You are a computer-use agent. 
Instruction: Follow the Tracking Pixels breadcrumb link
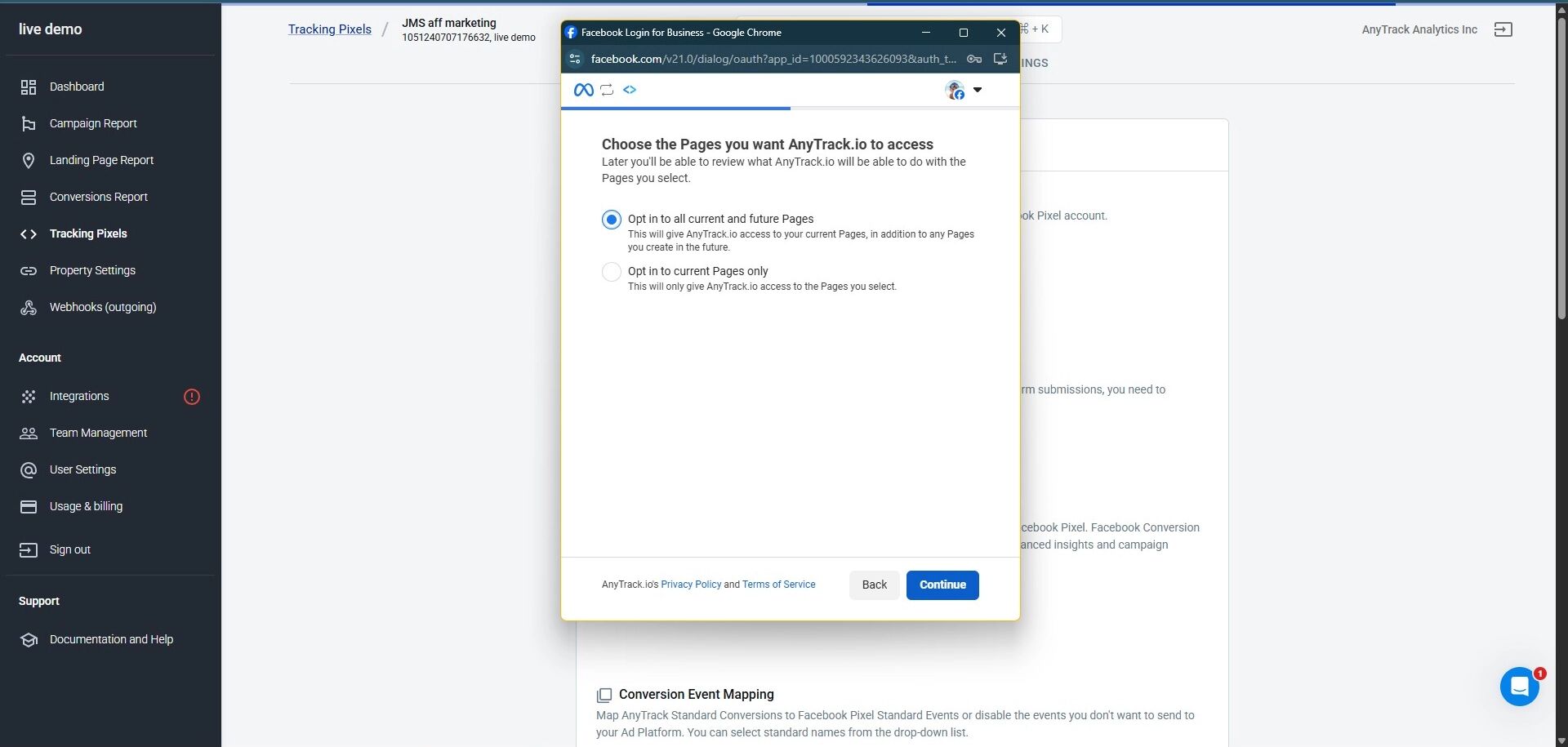pyautogui.click(x=330, y=29)
